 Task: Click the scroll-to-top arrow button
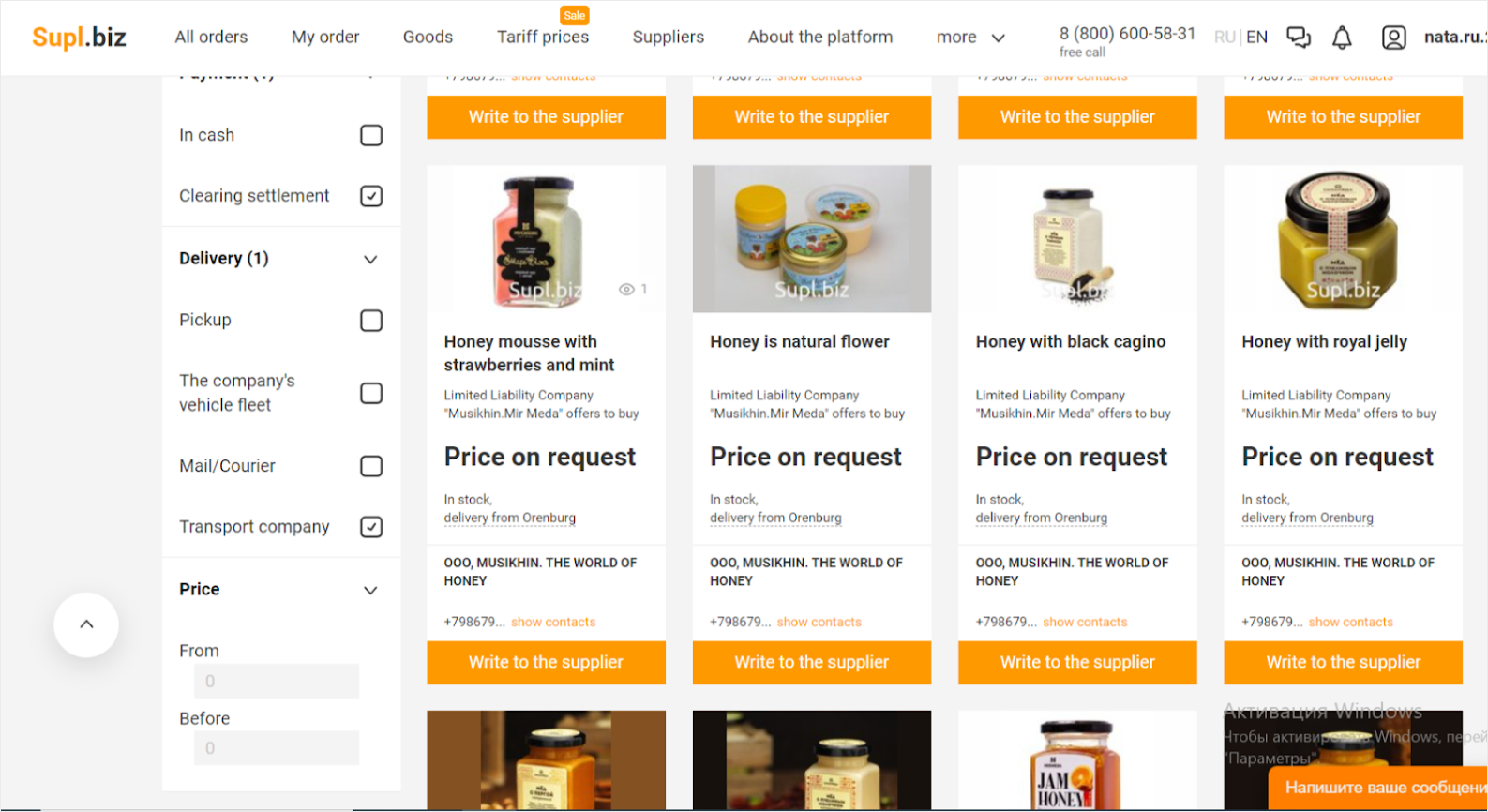pyautogui.click(x=86, y=624)
